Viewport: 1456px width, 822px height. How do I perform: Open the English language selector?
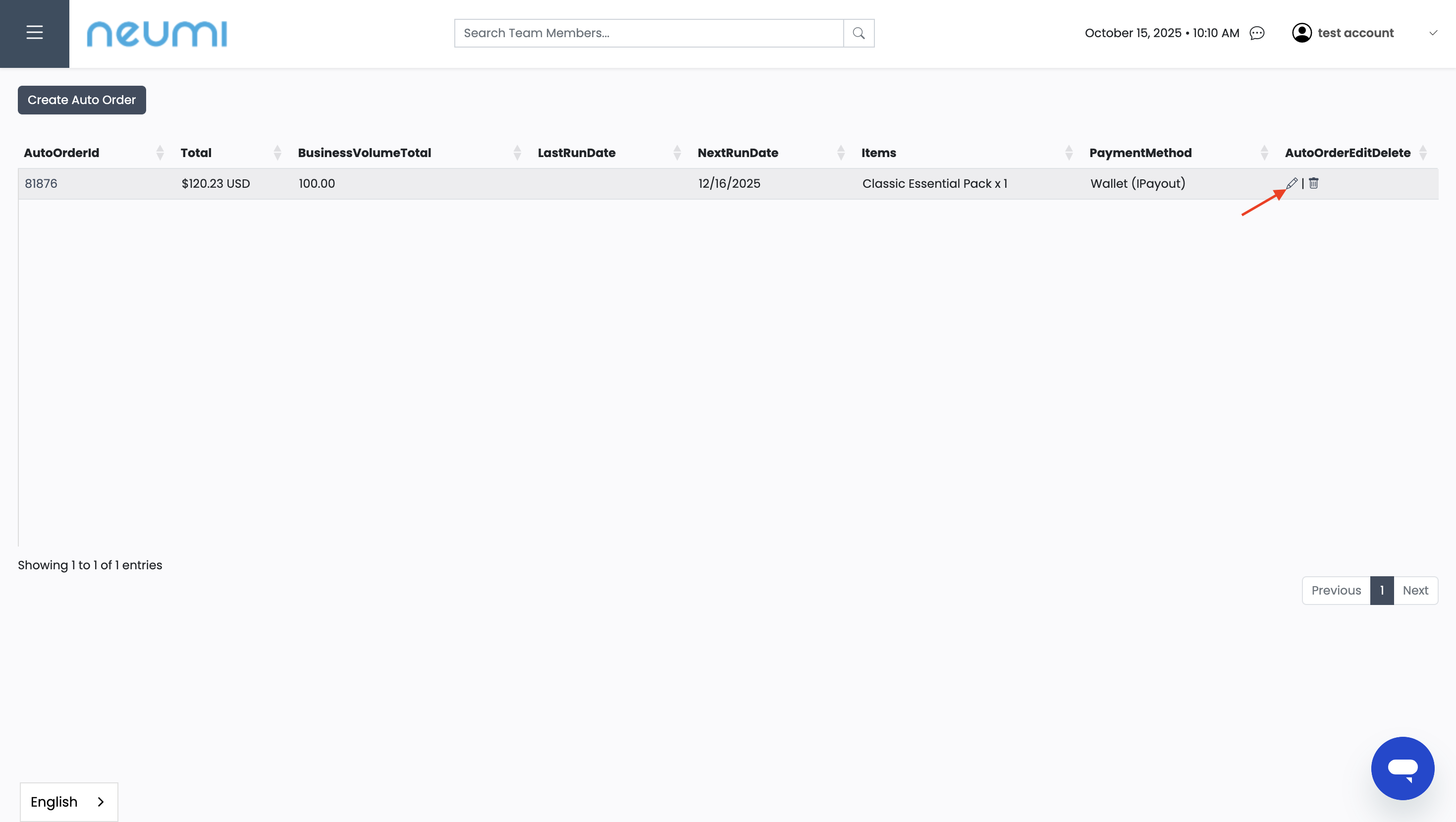tap(68, 802)
